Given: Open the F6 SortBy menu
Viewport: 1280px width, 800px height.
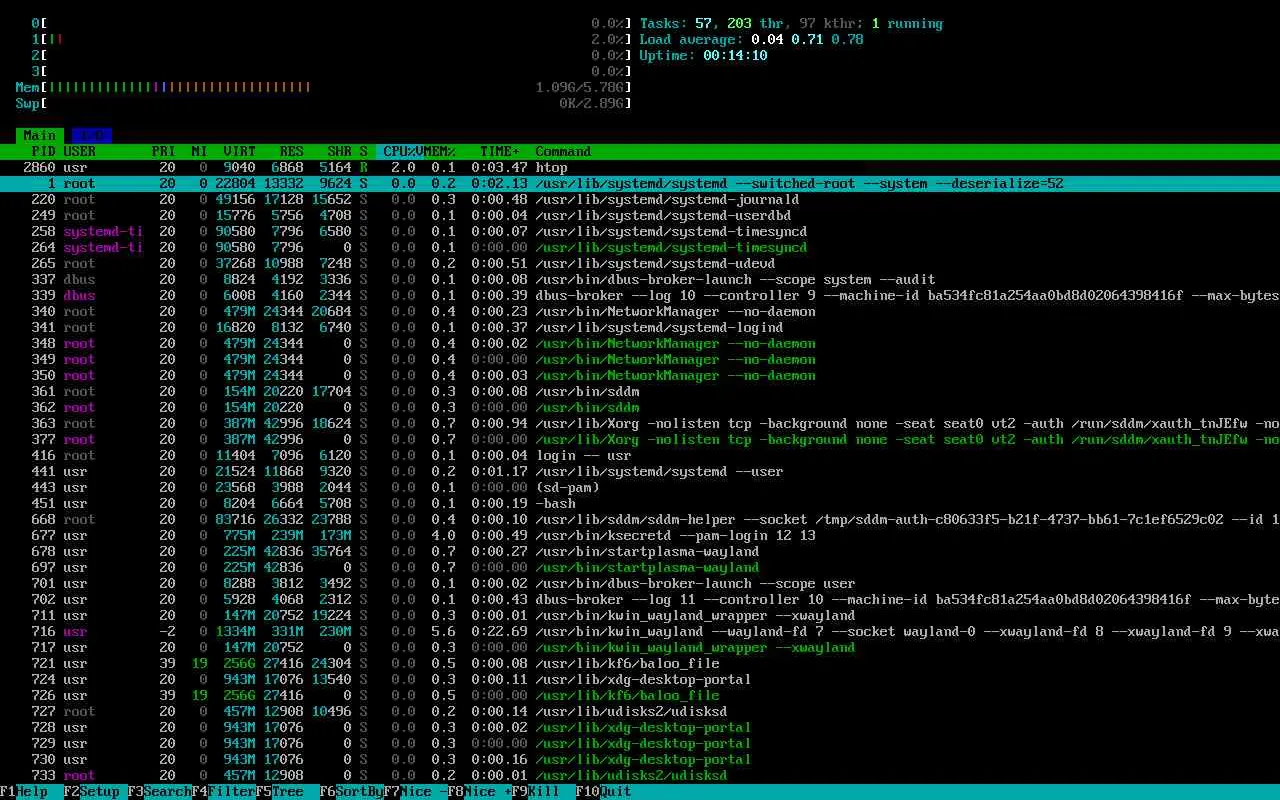Looking at the screenshot, I should (352, 791).
